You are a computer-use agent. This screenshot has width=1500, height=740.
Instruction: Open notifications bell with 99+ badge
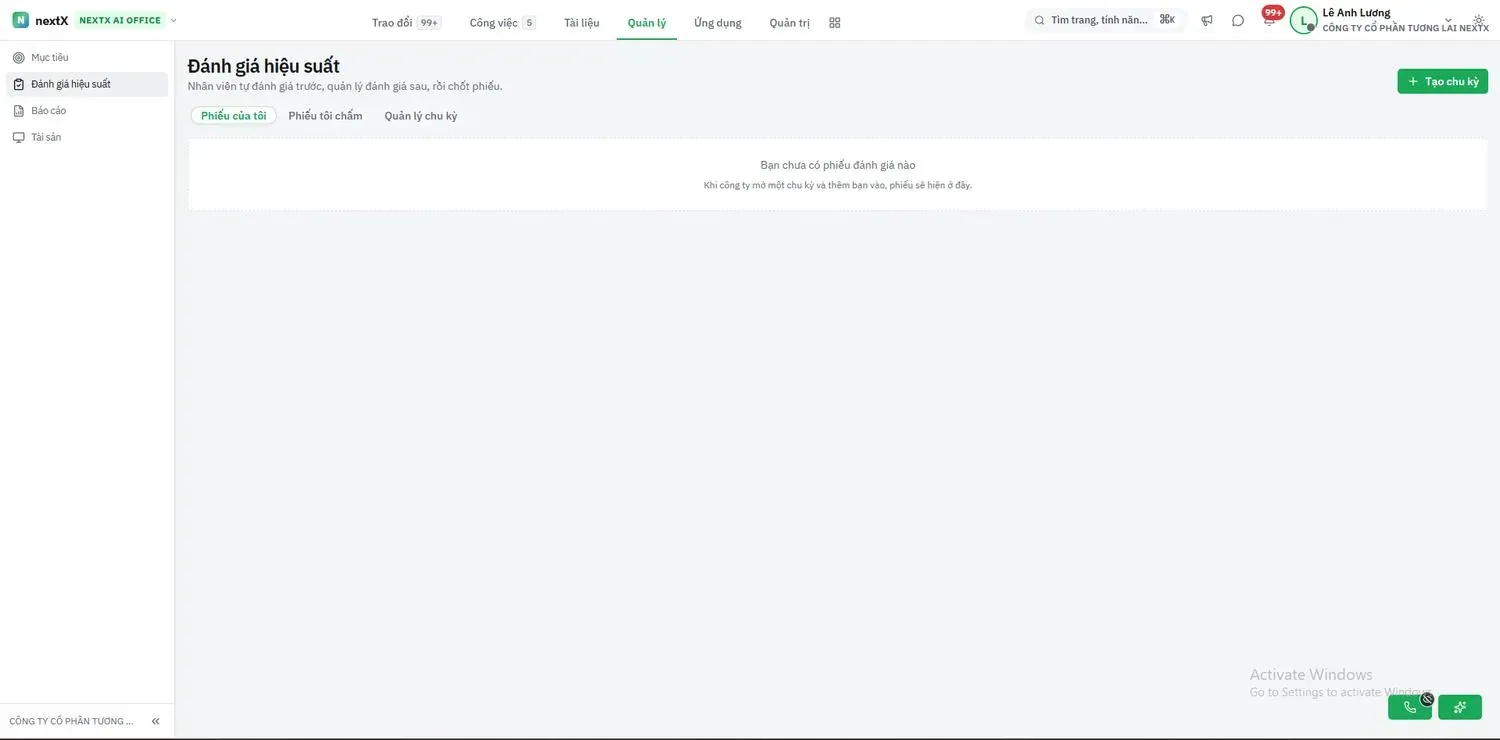click(1270, 19)
